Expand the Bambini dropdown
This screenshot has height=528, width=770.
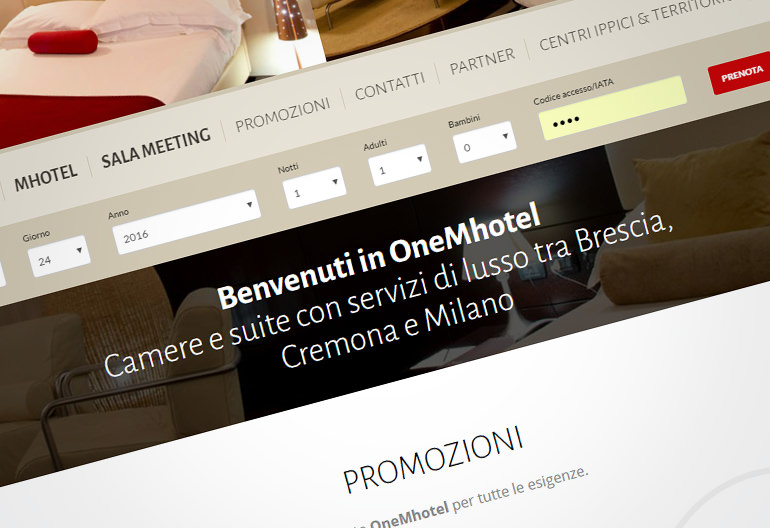[x=485, y=142]
